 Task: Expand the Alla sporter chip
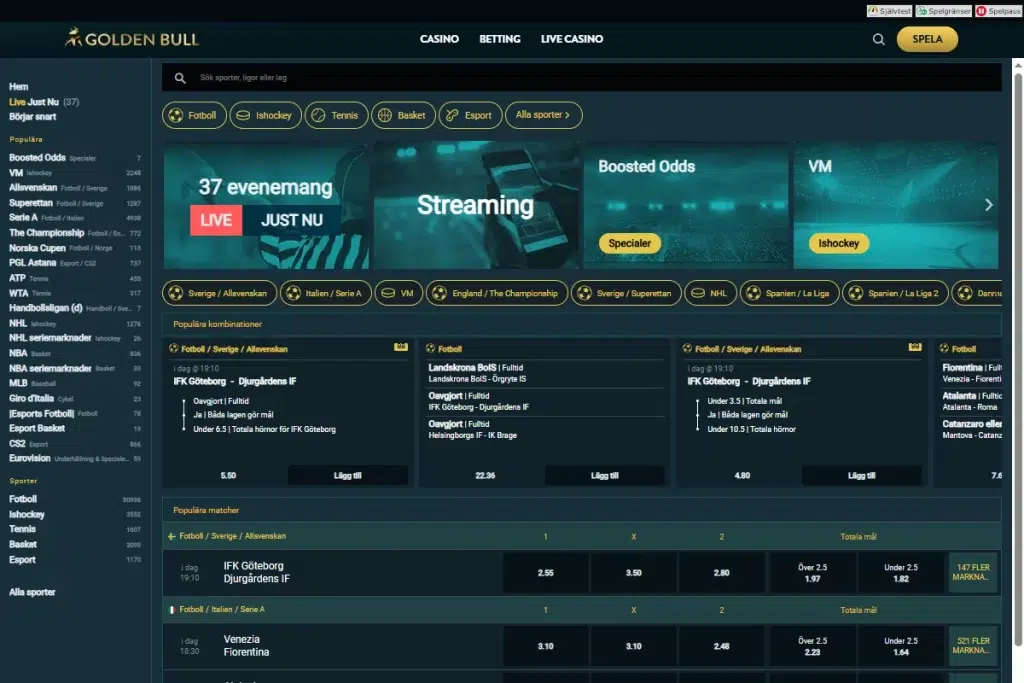(x=543, y=116)
